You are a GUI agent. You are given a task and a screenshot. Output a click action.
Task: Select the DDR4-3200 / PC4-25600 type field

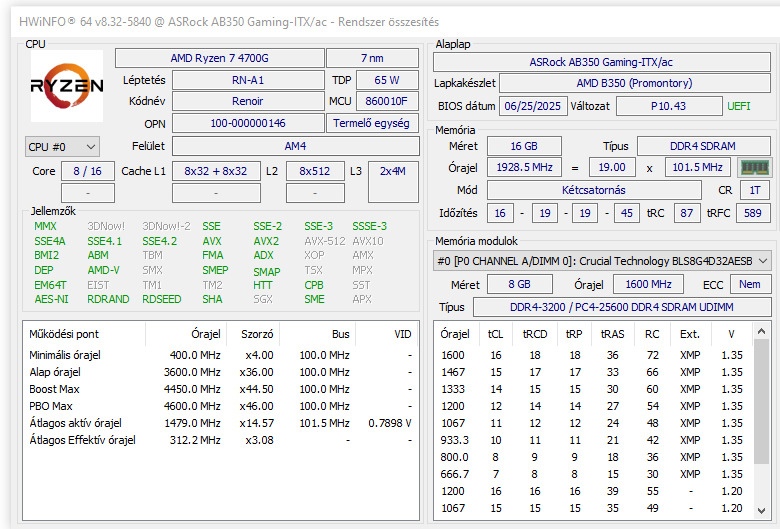pos(622,307)
